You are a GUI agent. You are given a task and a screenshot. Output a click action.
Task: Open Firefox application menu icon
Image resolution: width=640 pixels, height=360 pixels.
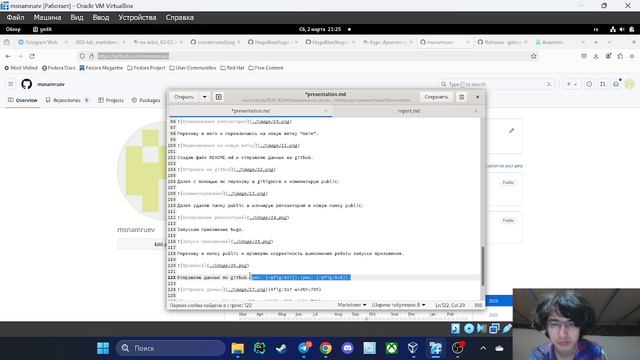(x=632, y=56)
